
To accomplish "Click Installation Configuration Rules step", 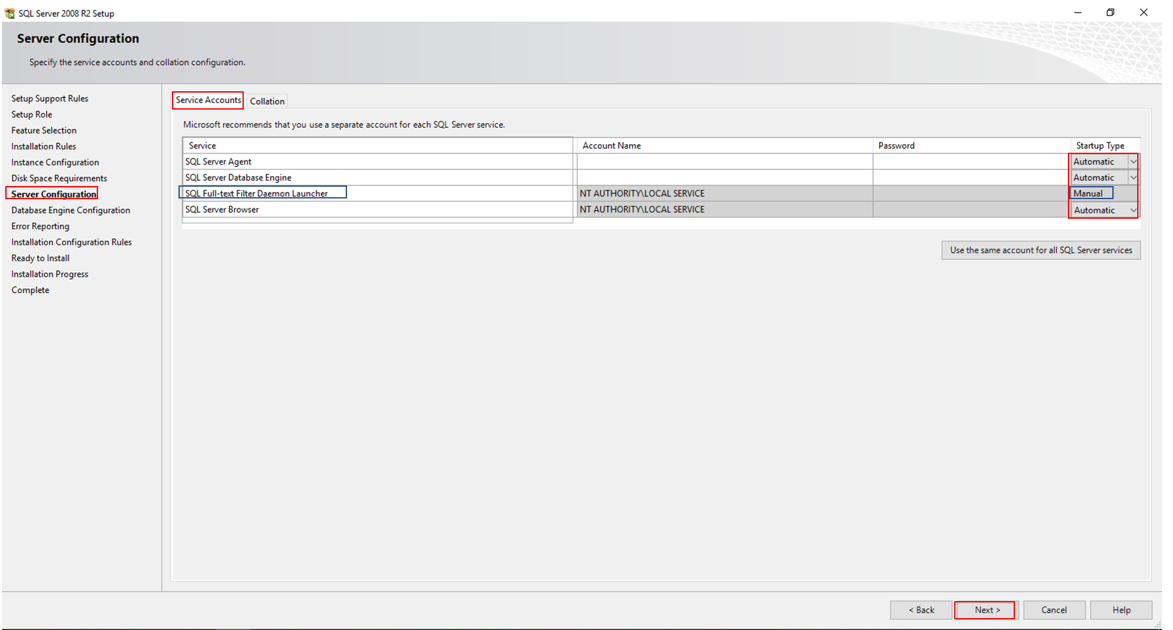I will tap(71, 242).
